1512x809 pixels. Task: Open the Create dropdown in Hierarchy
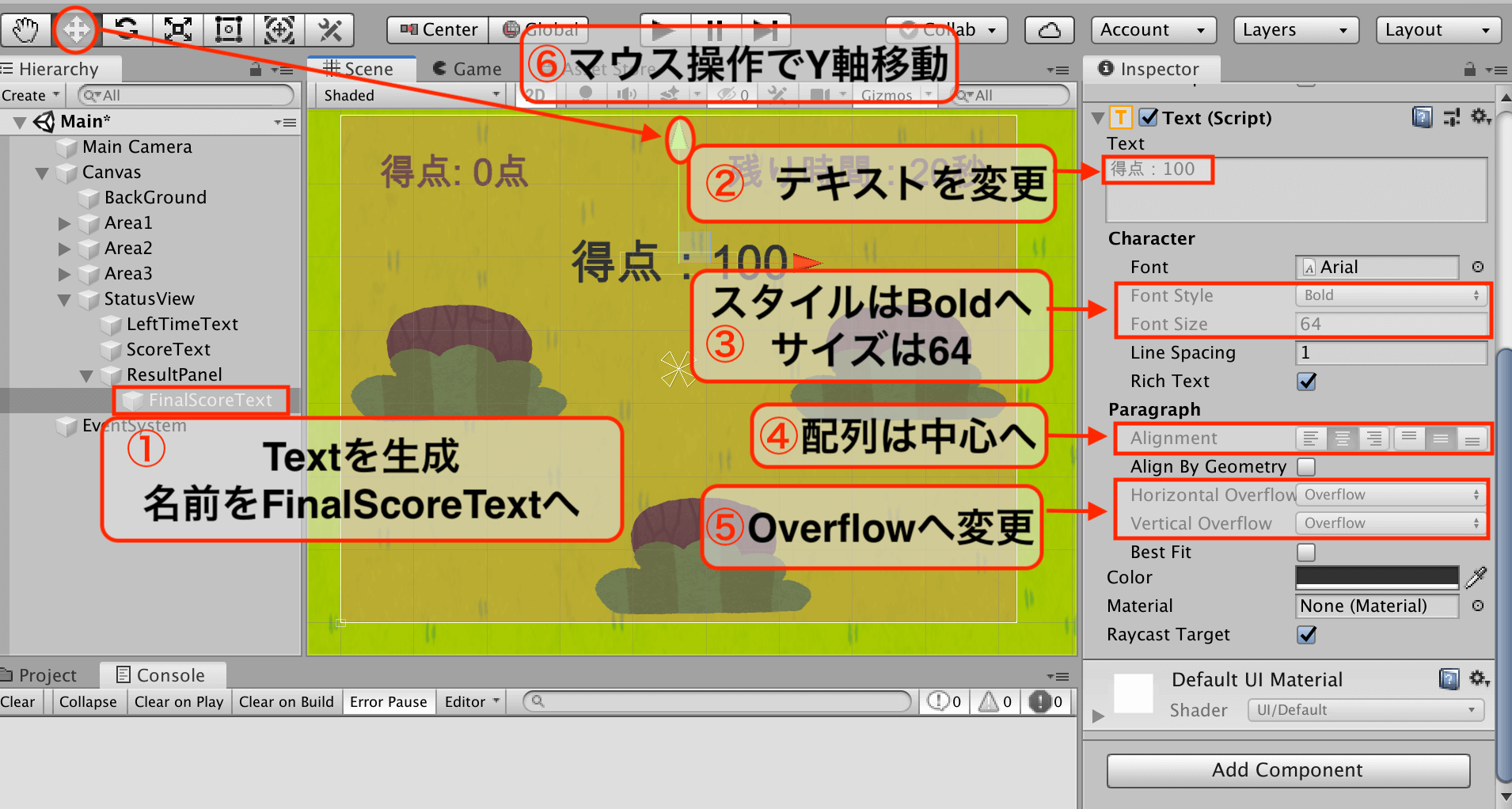click(32, 95)
